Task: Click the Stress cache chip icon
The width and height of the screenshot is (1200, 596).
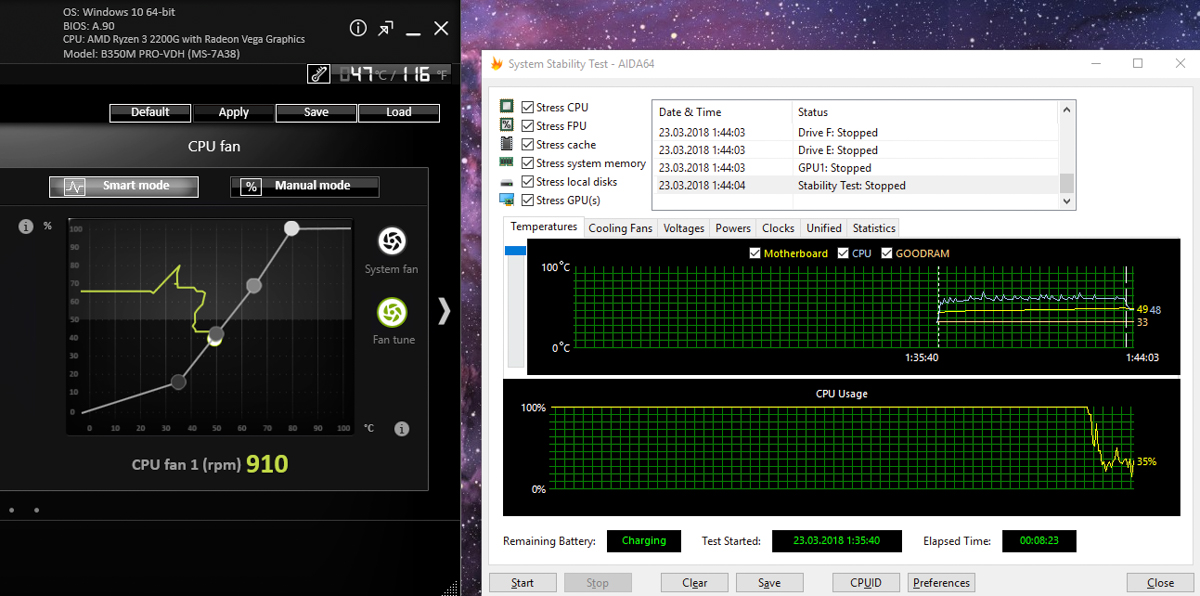Action: coord(506,144)
